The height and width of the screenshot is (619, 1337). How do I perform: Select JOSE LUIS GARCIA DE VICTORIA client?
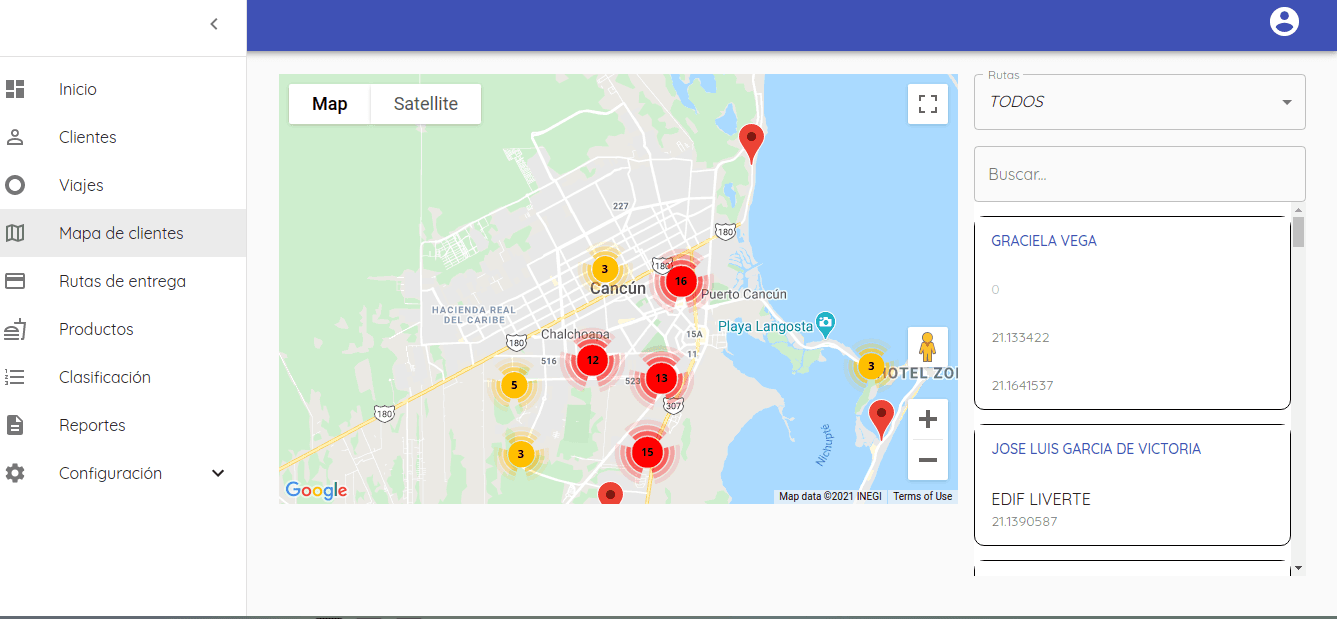[x=1132, y=485]
